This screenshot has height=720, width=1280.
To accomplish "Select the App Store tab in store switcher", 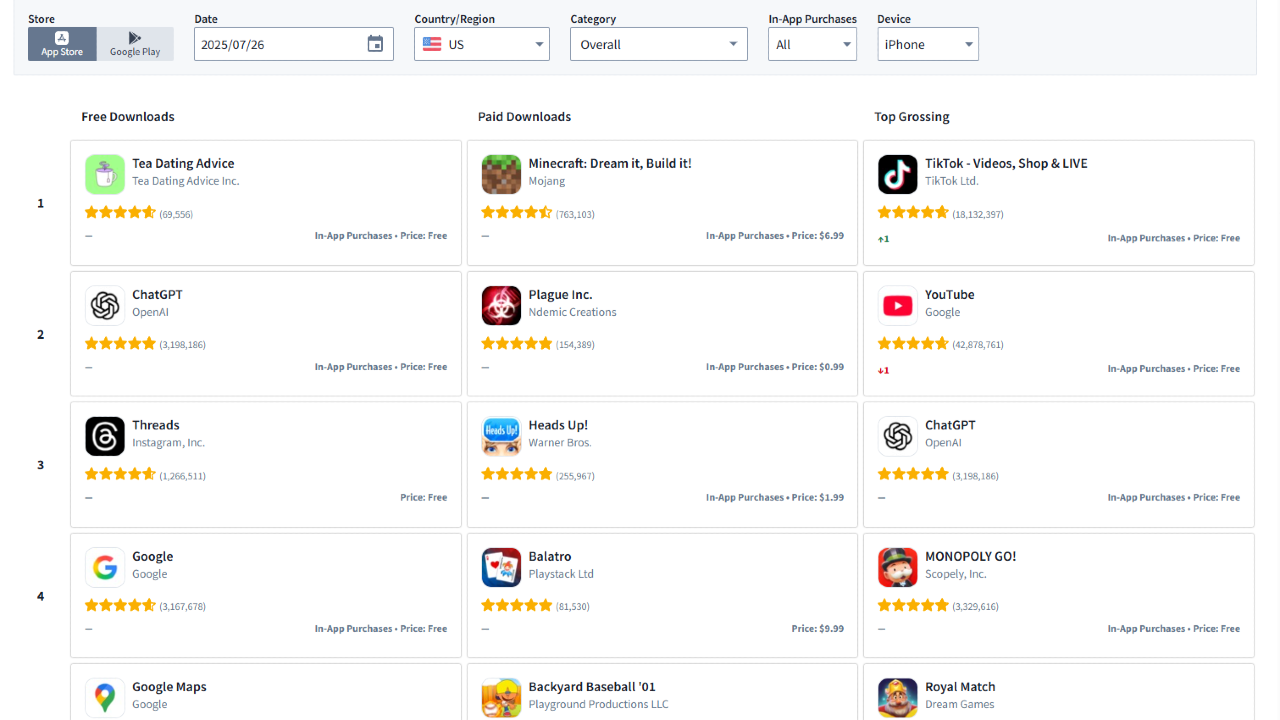I will pyautogui.click(x=61, y=43).
